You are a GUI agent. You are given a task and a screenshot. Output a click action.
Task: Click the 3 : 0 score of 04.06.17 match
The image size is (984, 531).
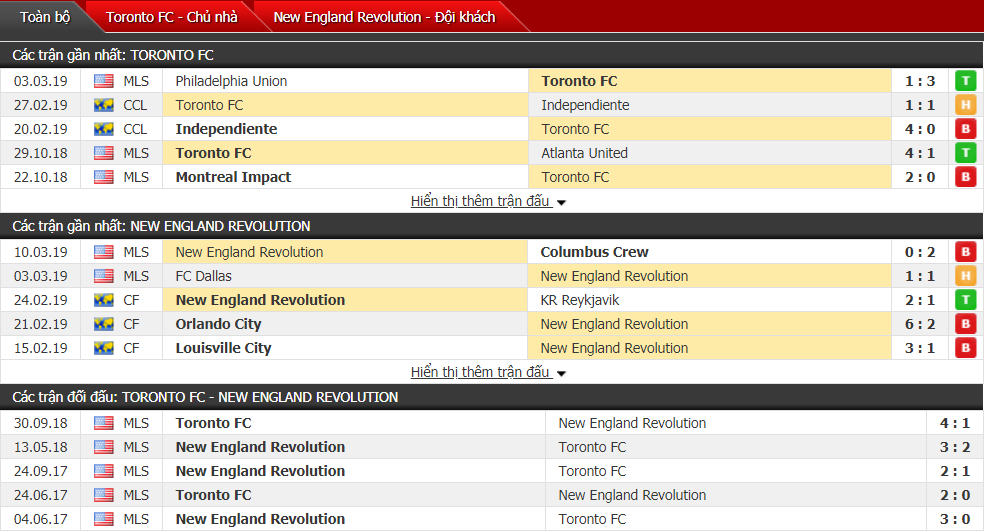(955, 519)
